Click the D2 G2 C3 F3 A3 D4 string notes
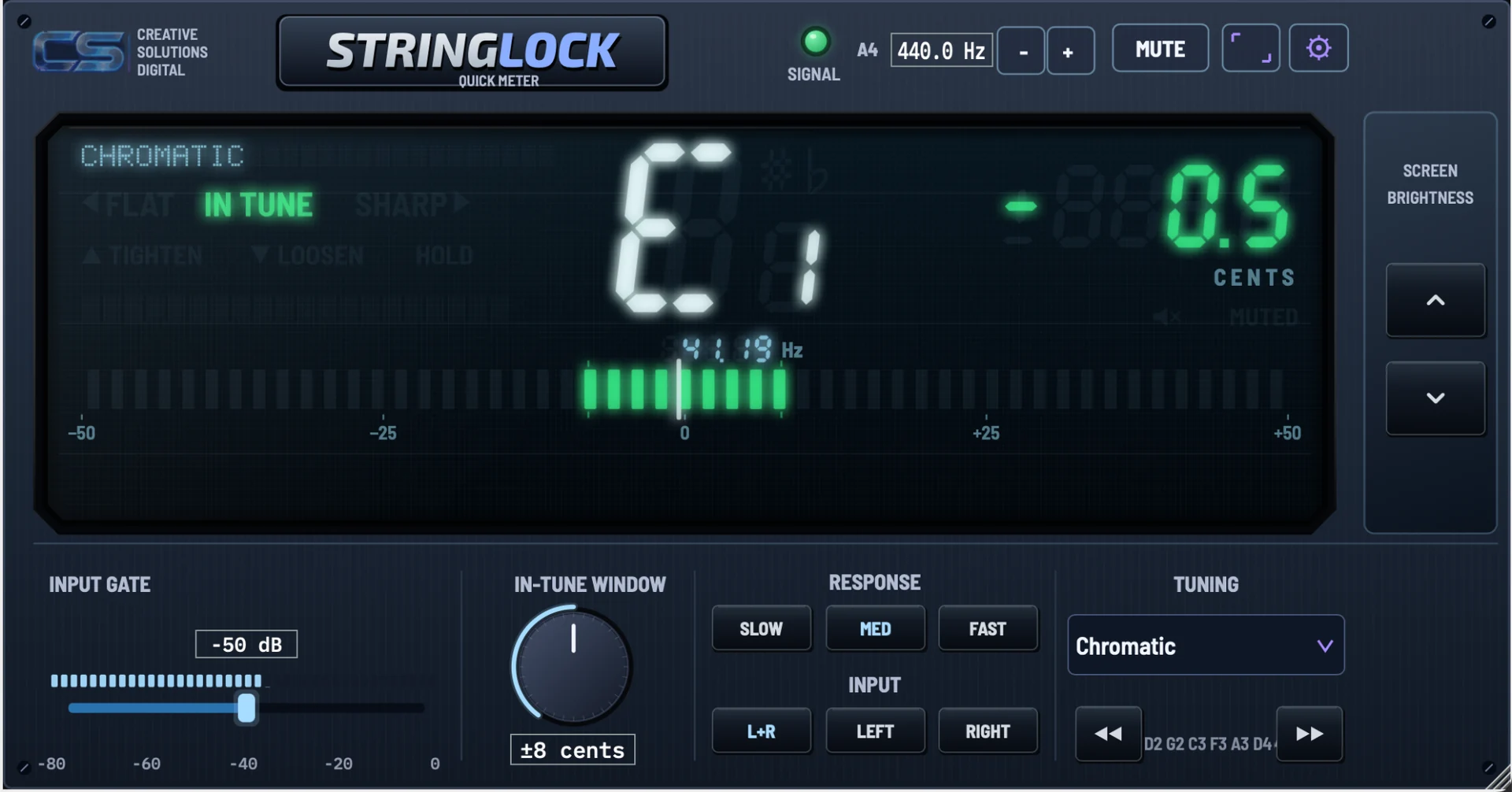Viewport: 1512px width, 792px height. pos(1209,744)
